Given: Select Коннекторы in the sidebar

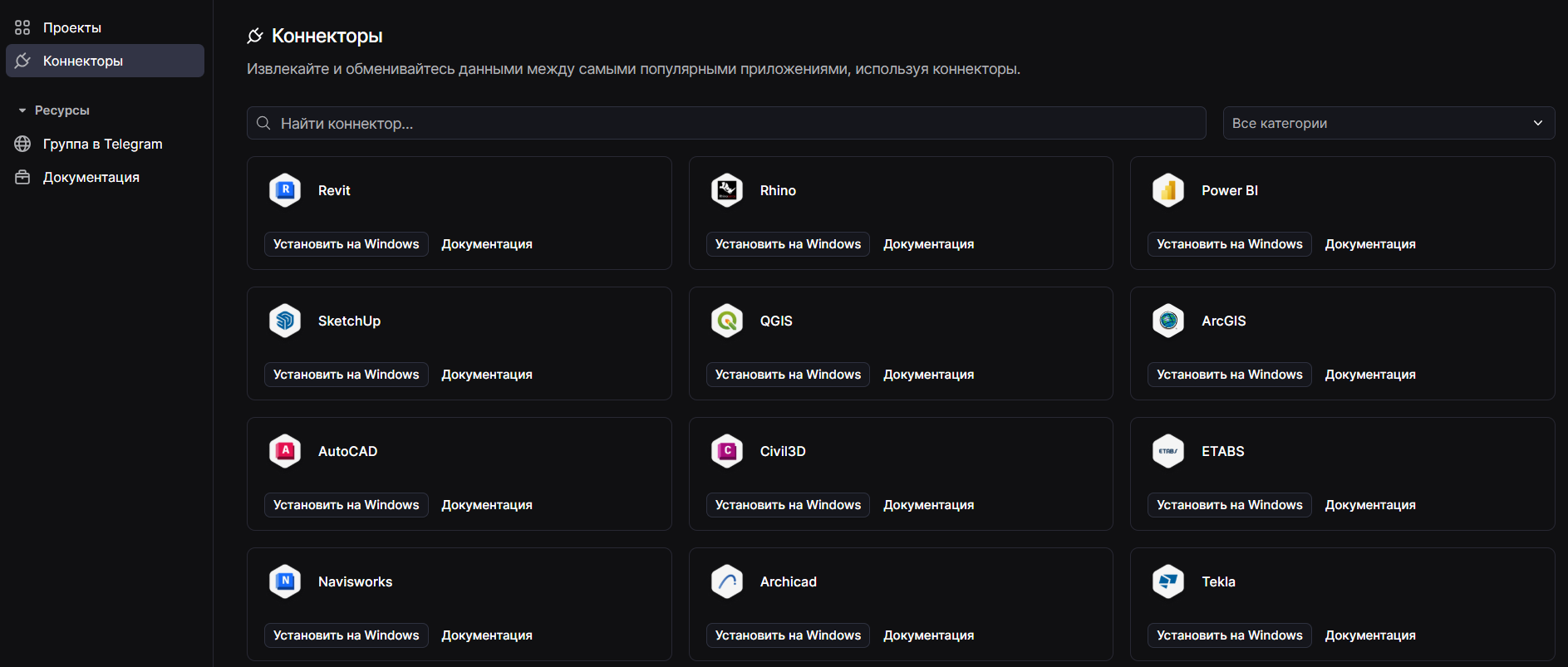Looking at the screenshot, I should point(105,61).
